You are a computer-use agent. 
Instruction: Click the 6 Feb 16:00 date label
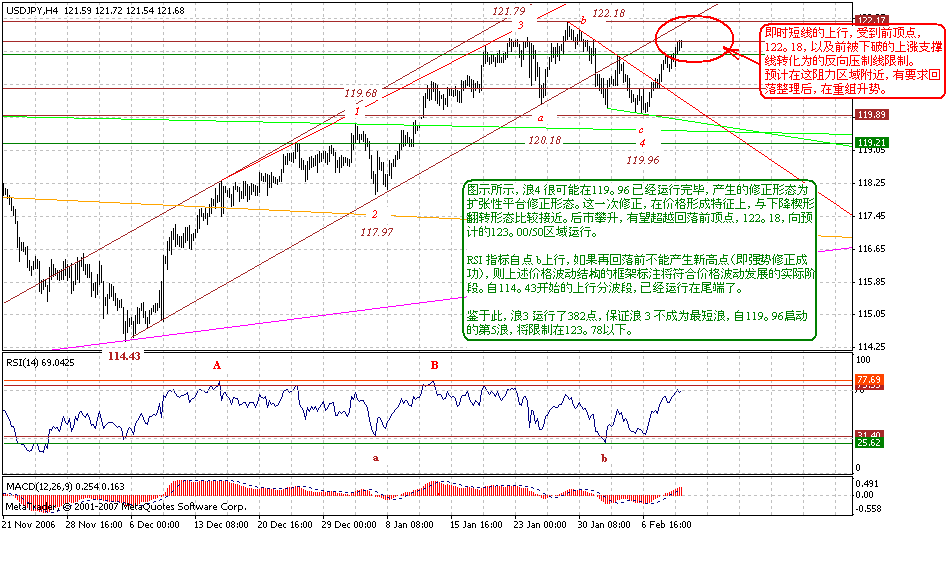coord(666,525)
